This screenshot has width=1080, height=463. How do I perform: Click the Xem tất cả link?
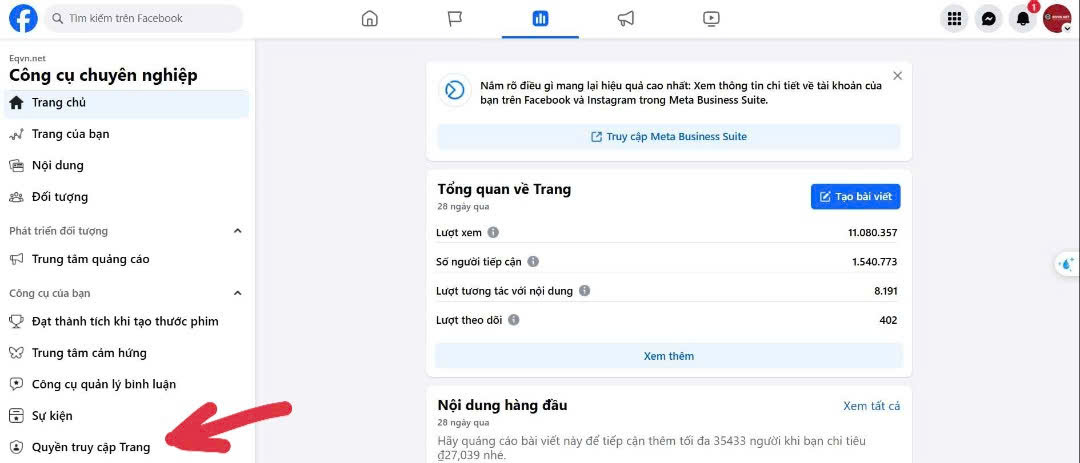coord(871,406)
